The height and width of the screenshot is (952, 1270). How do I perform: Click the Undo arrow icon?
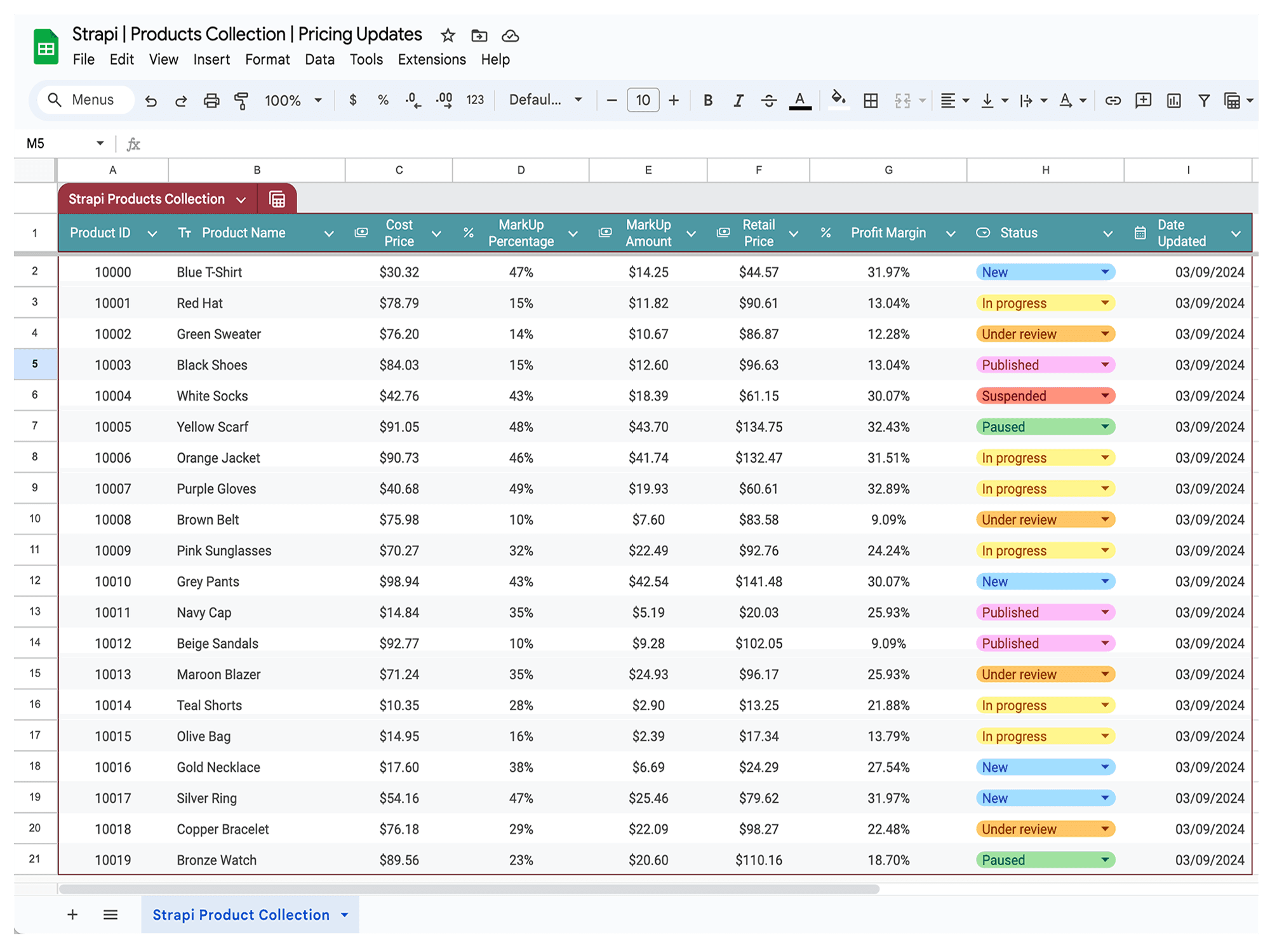(150, 100)
